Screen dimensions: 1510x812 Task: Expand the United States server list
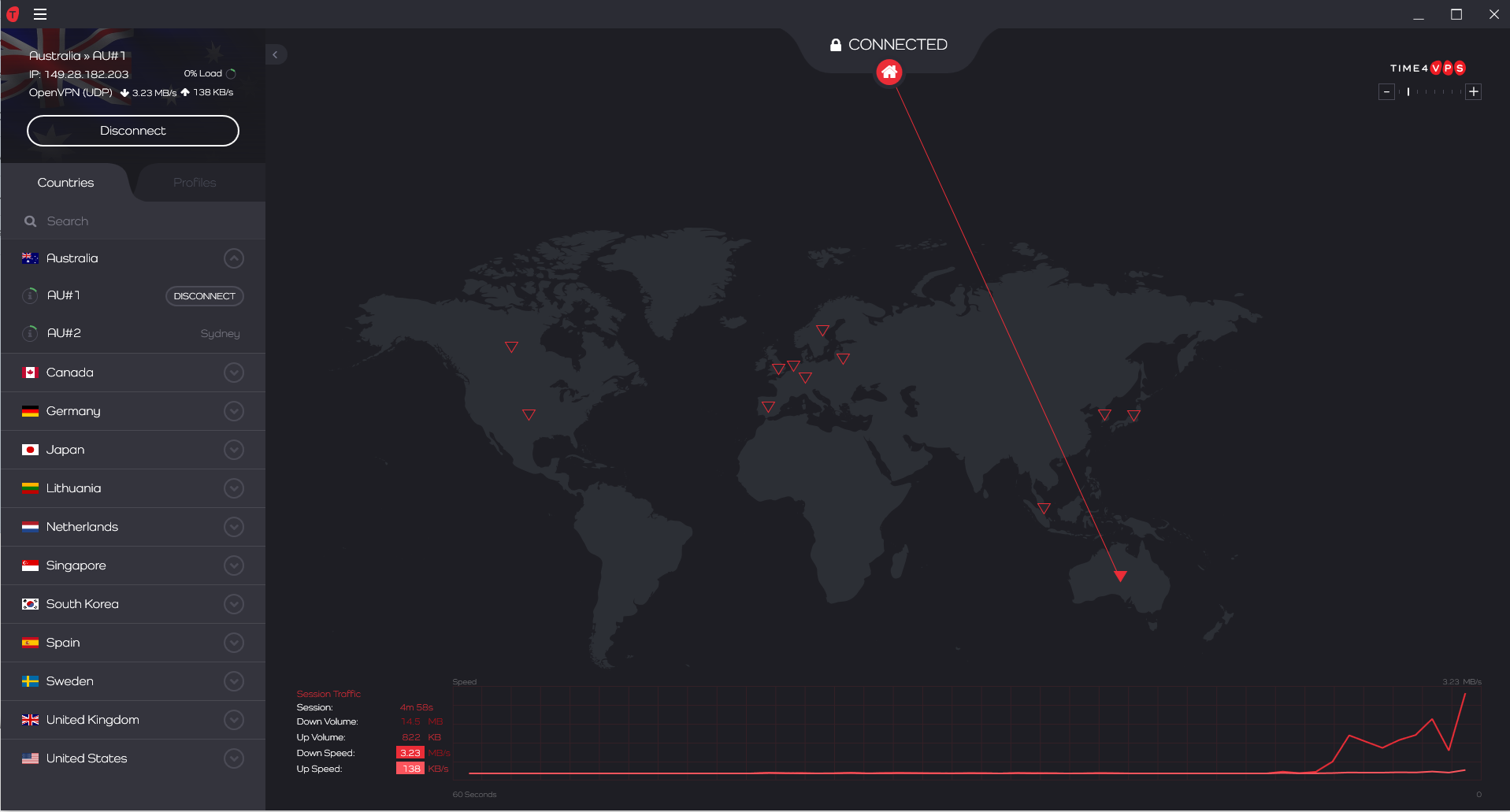click(234, 758)
